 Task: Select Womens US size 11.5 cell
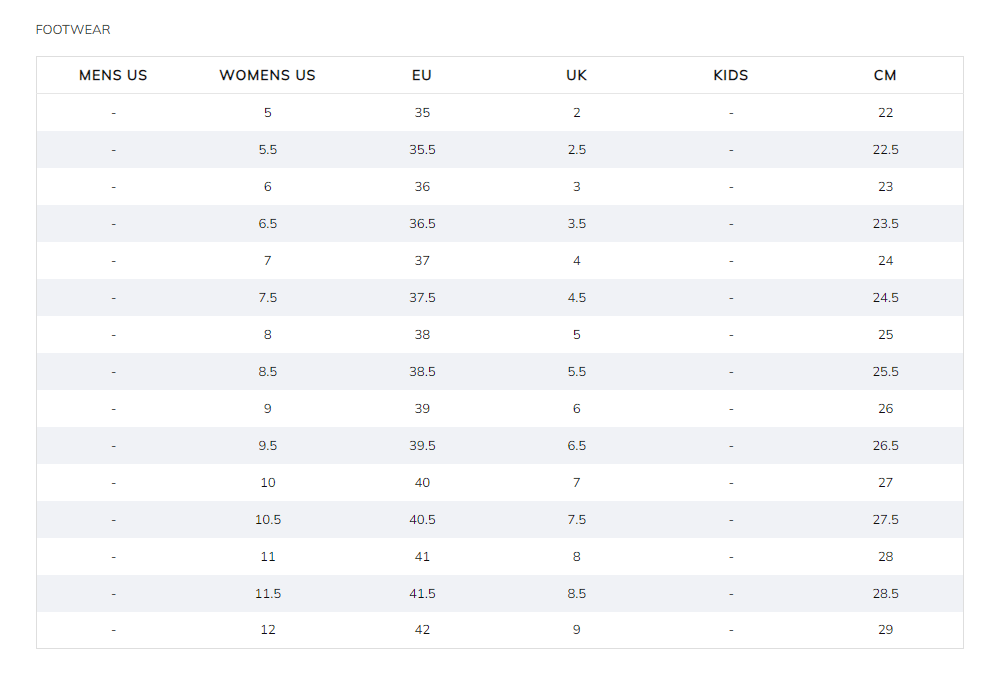coord(267,594)
